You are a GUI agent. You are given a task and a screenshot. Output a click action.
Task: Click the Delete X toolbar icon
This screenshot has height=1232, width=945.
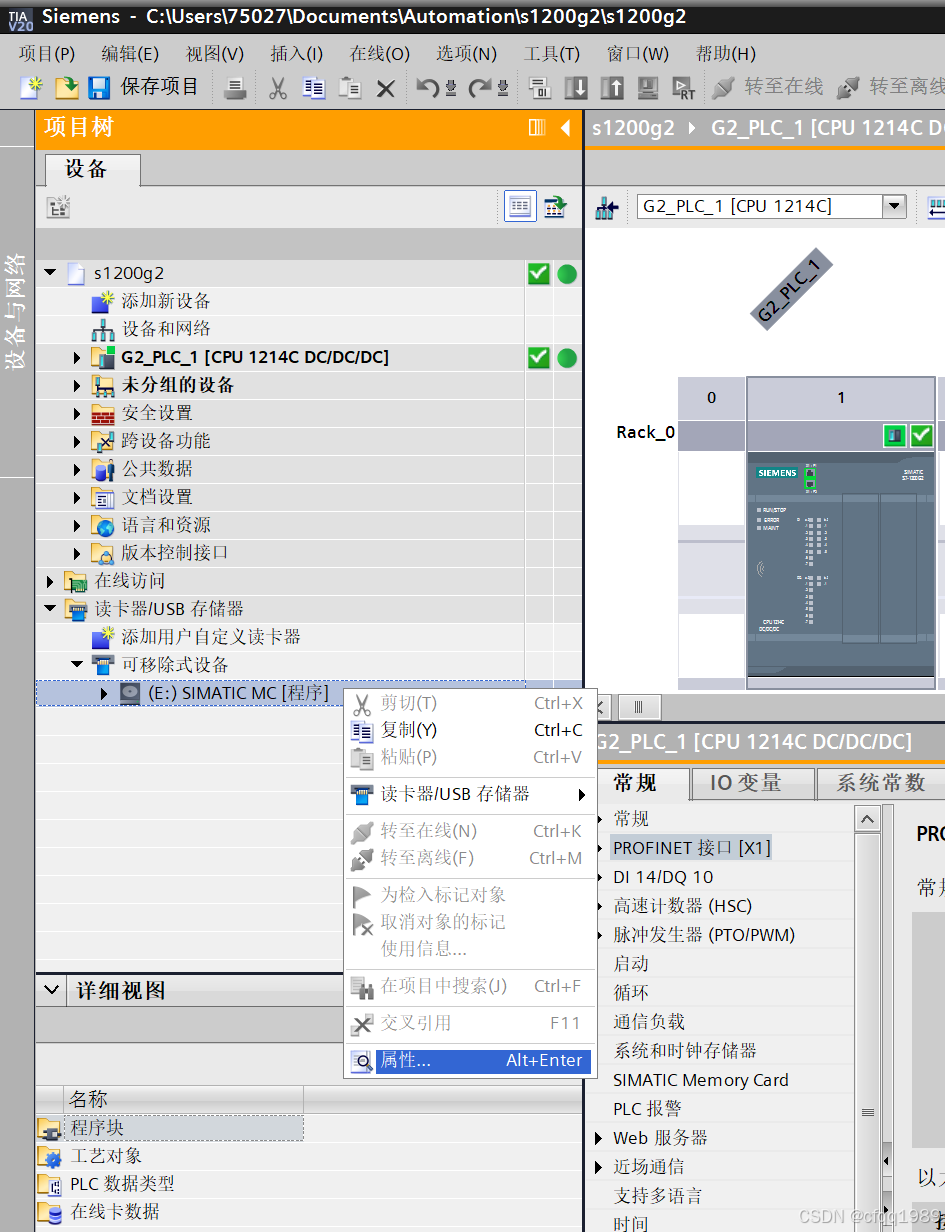(385, 89)
